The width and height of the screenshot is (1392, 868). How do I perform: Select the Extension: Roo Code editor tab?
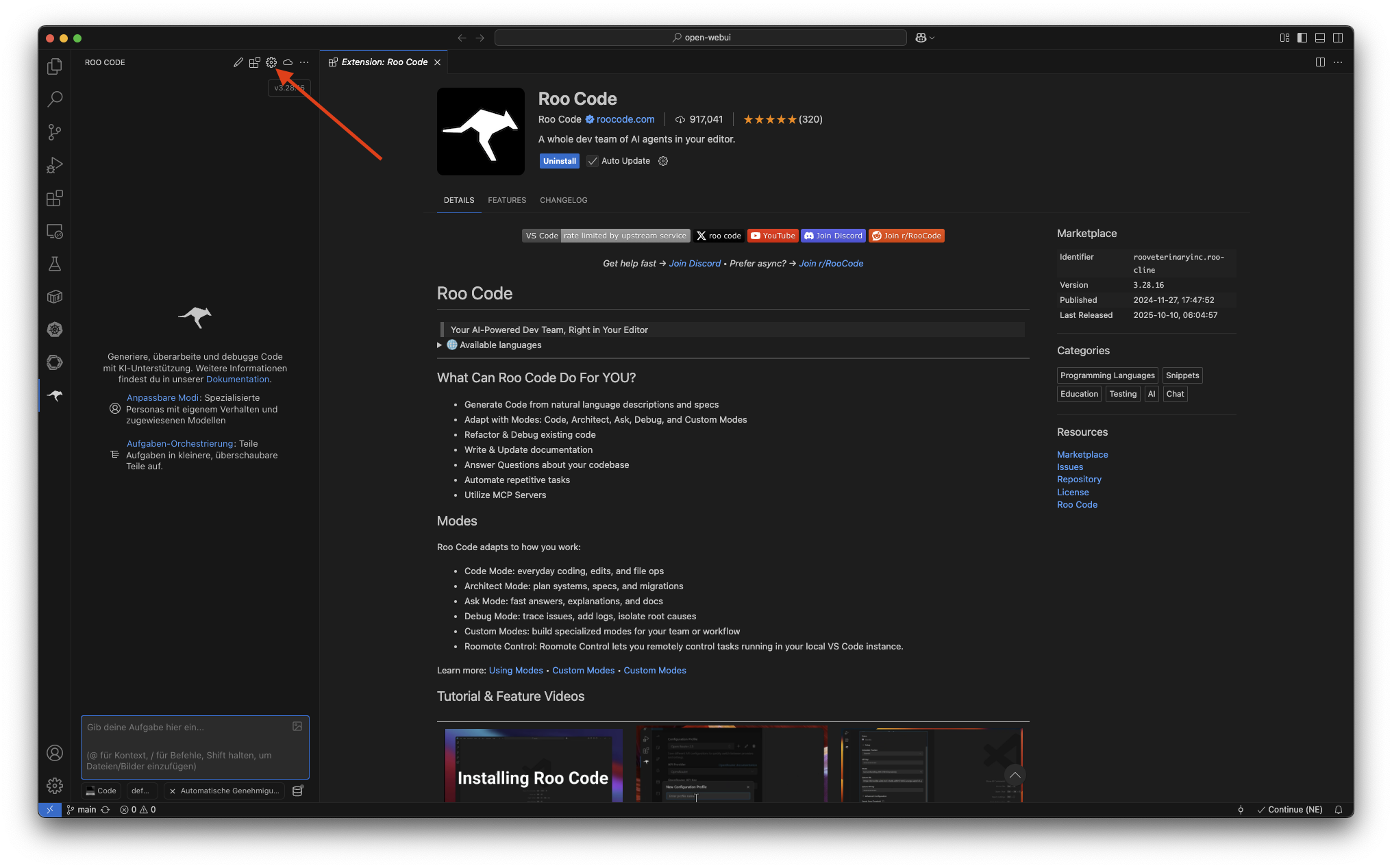click(x=384, y=62)
